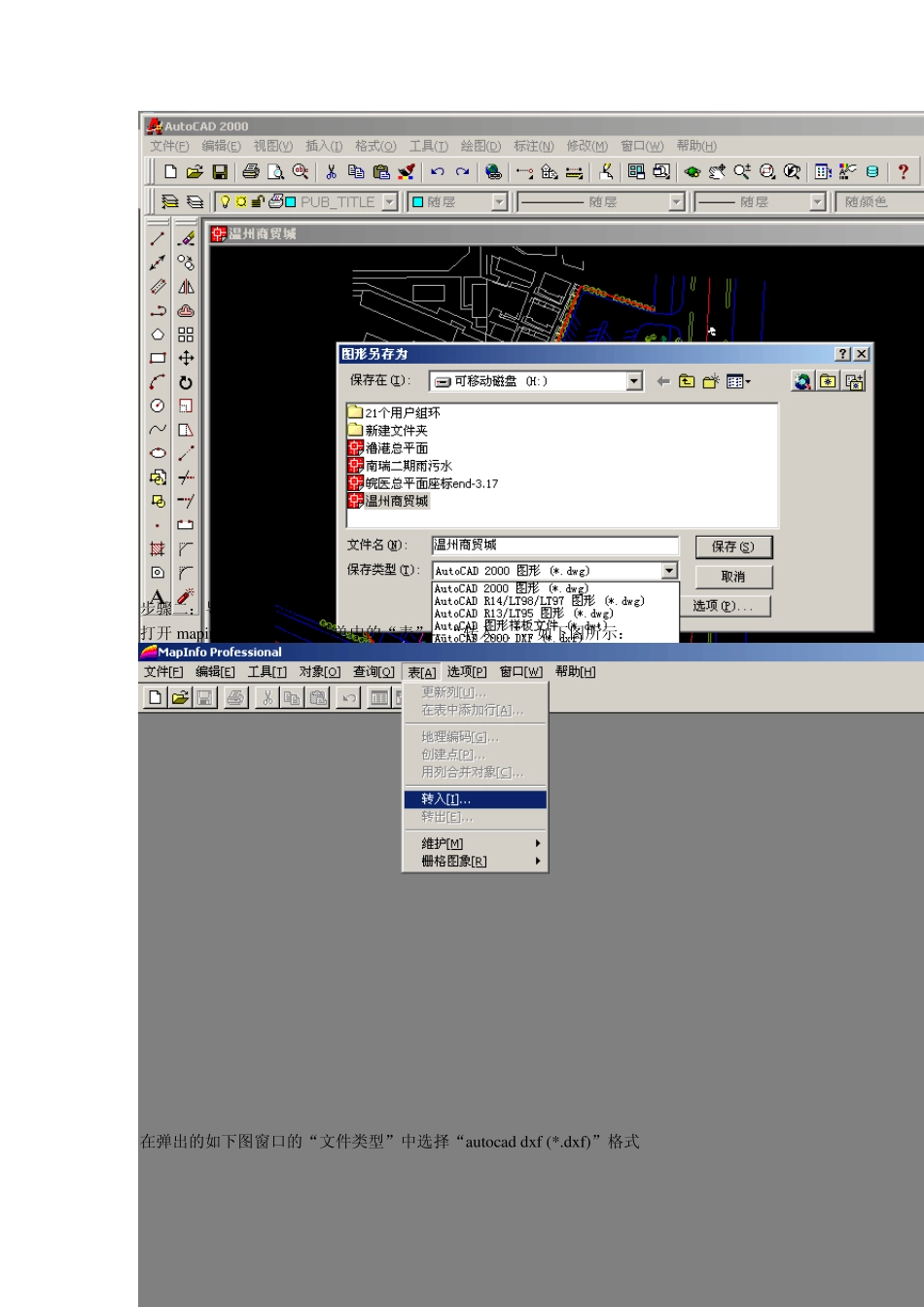The width and height of the screenshot is (924, 1307).
Task: Activate the Circle draw tool in AutoCAD
Action: 158,406
